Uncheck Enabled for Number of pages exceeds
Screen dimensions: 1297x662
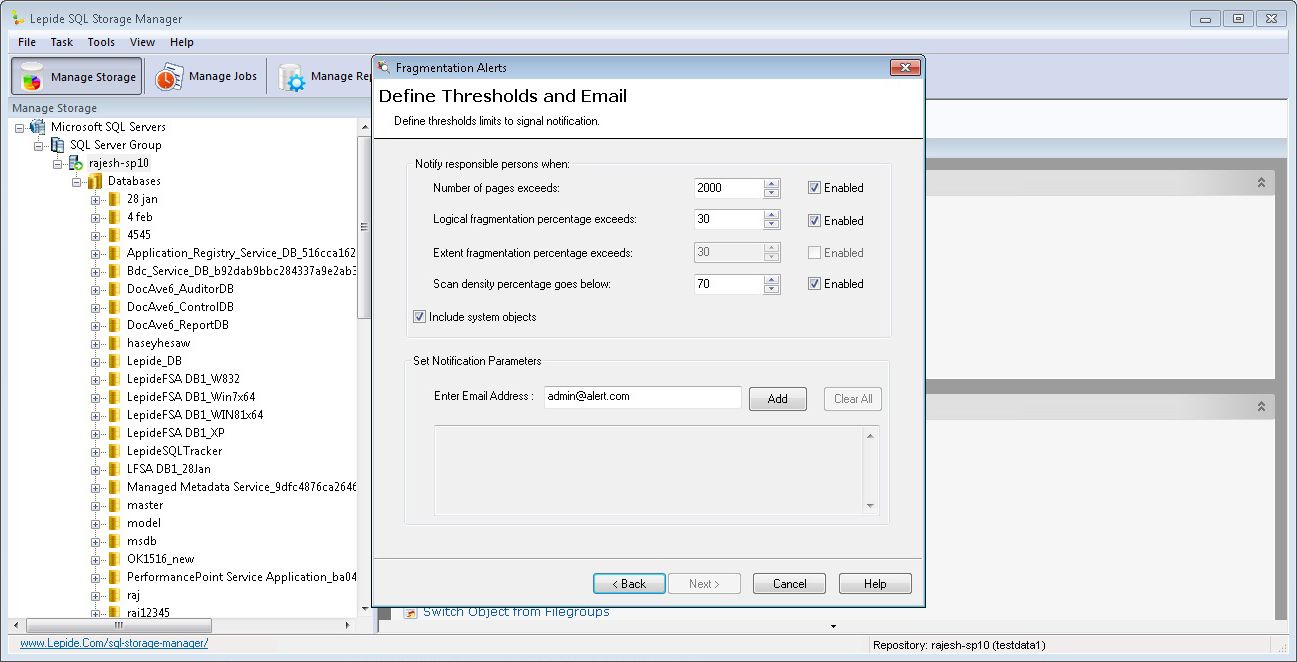pos(815,188)
